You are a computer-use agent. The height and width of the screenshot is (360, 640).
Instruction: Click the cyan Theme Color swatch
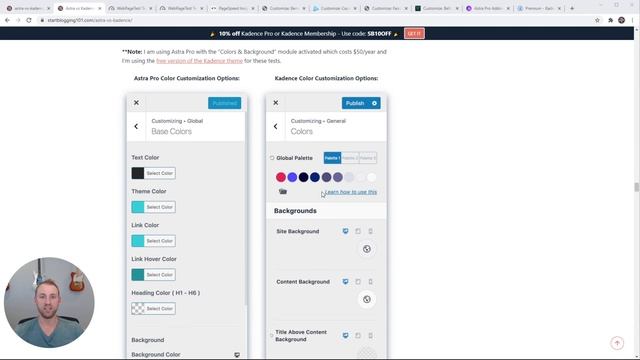tap(138, 207)
